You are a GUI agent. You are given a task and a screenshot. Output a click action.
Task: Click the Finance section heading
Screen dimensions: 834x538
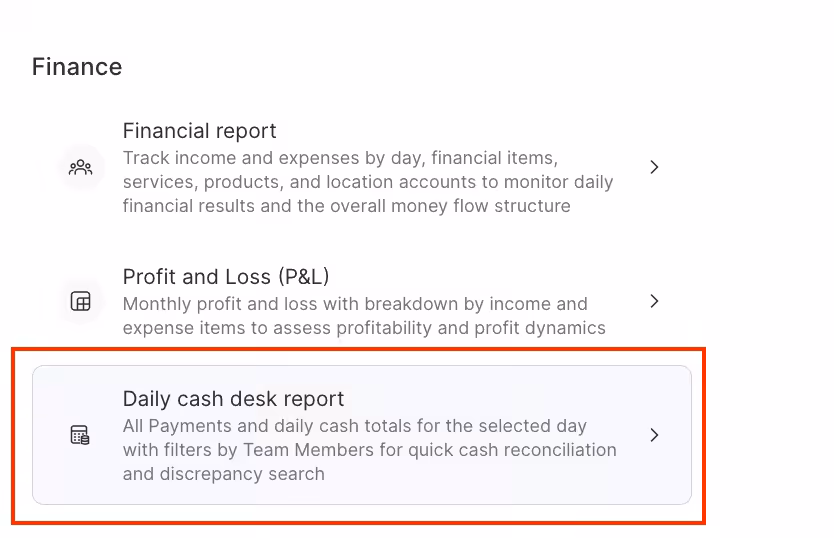click(x=77, y=67)
